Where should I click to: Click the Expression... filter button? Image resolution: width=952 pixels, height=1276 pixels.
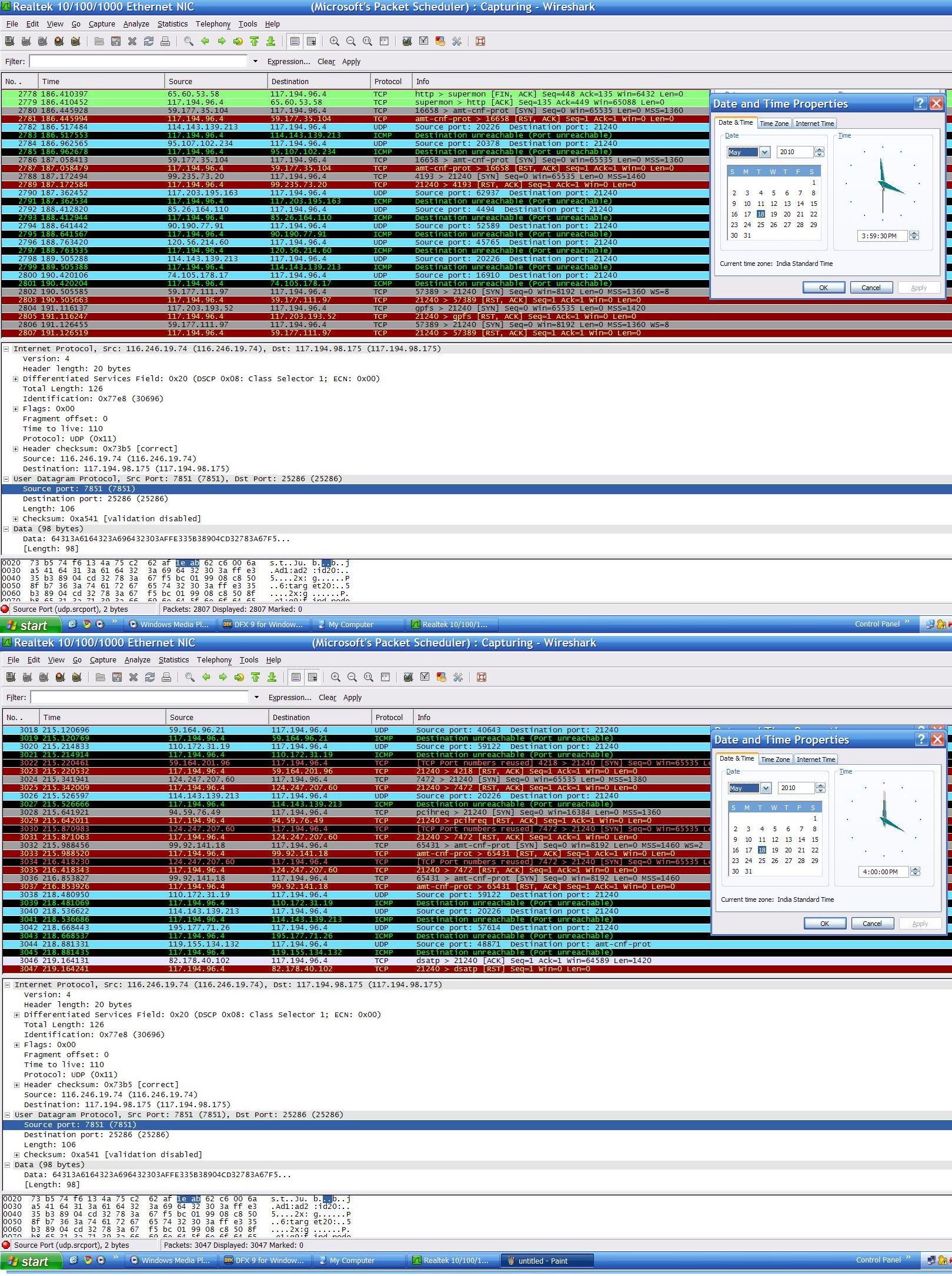pos(289,61)
